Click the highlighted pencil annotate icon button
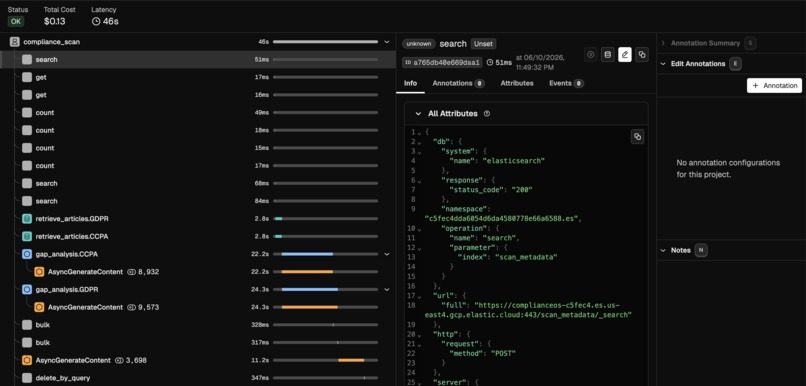Viewport: 806px width, 386px height. point(625,54)
